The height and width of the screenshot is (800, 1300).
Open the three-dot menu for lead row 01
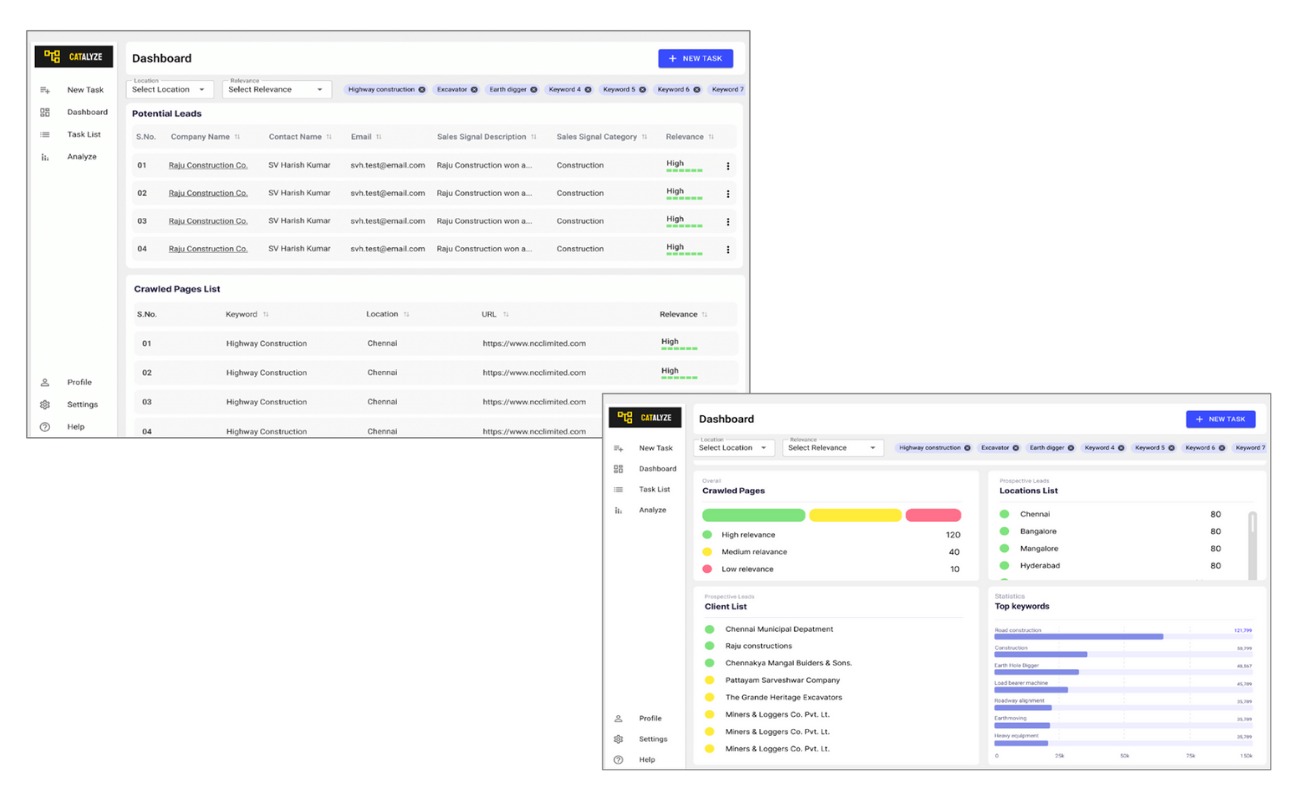tap(728, 166)
